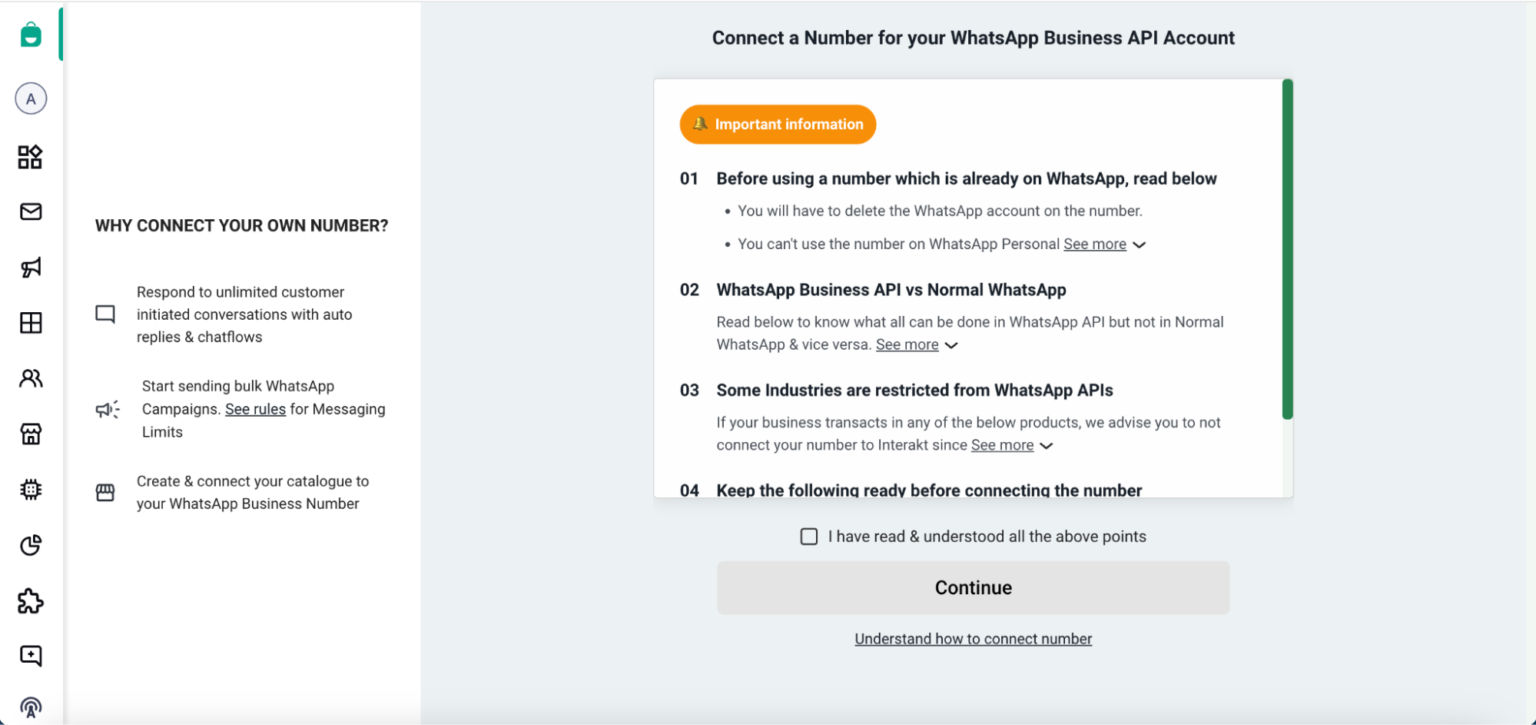Open the dashboard grid icon
The width and height of the screenshot is (1536, 725).
(x=30, y=157)
